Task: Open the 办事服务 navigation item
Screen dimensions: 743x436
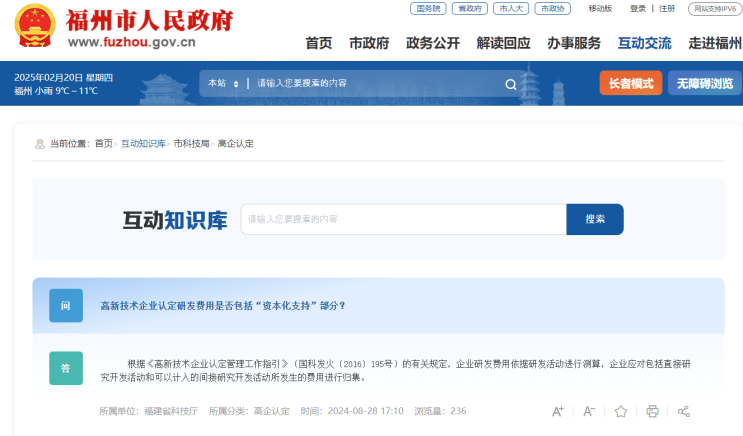Action: coord(574,43)
